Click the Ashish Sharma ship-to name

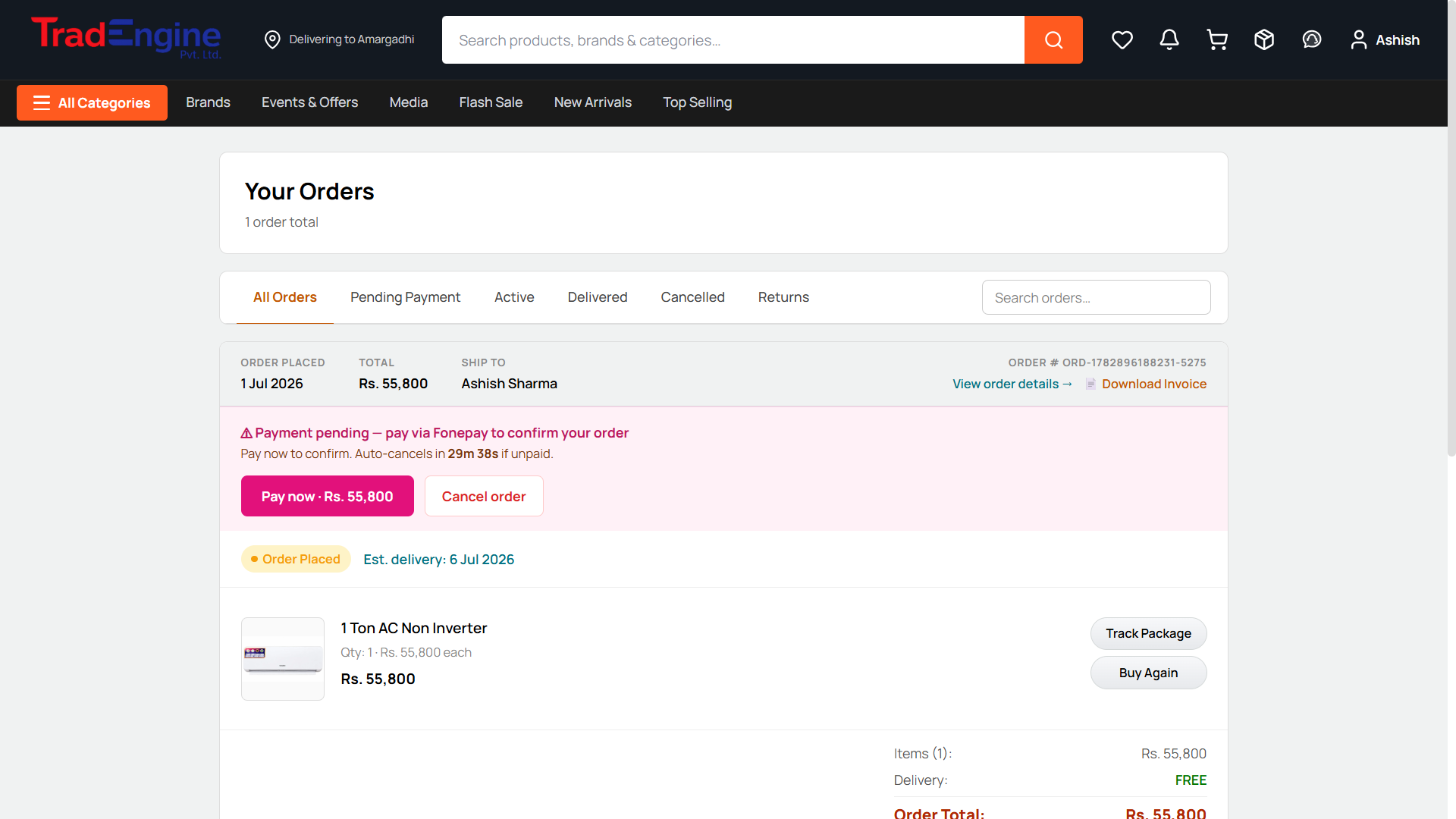(x=509, y=384)
